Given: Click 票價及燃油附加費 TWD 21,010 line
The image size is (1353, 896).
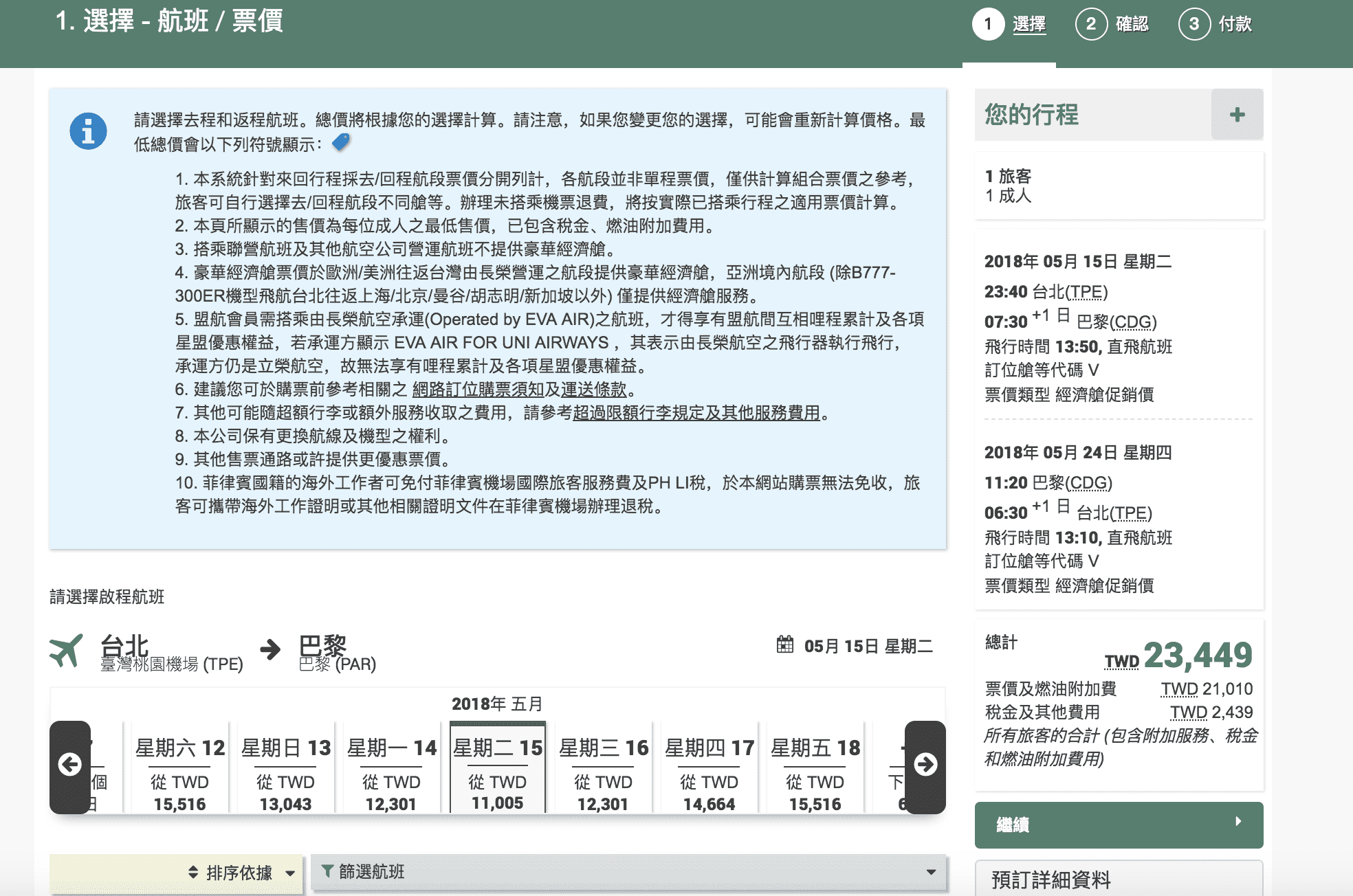Looking at the screenshot, I should [x=1119, y=689].
